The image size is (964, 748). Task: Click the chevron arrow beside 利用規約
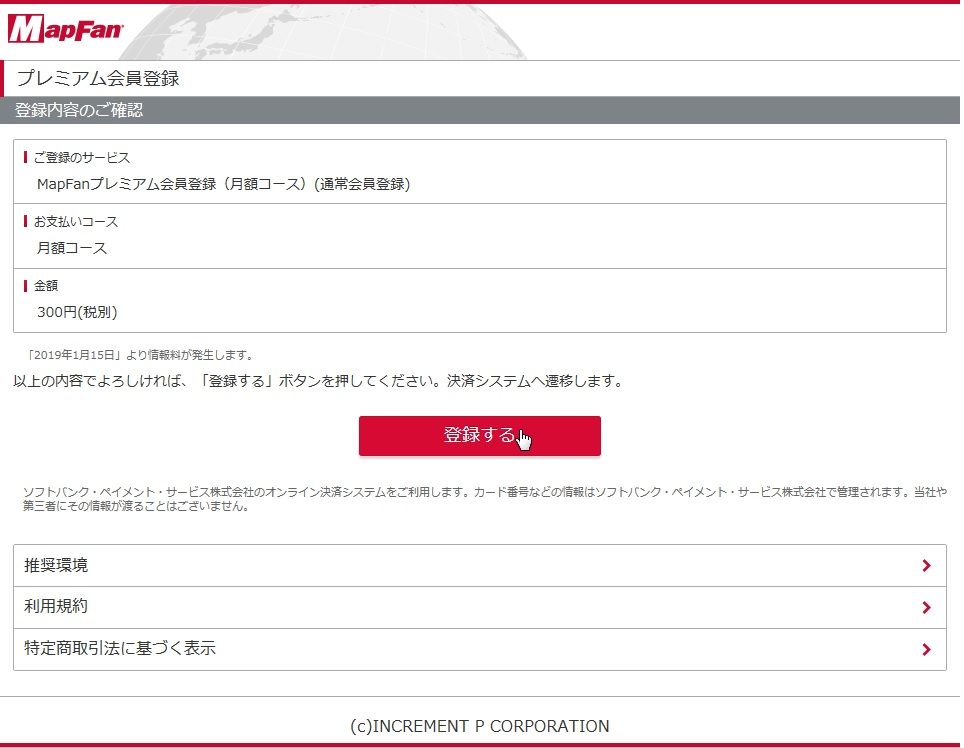pyautogui.click(x=926, y=607)
